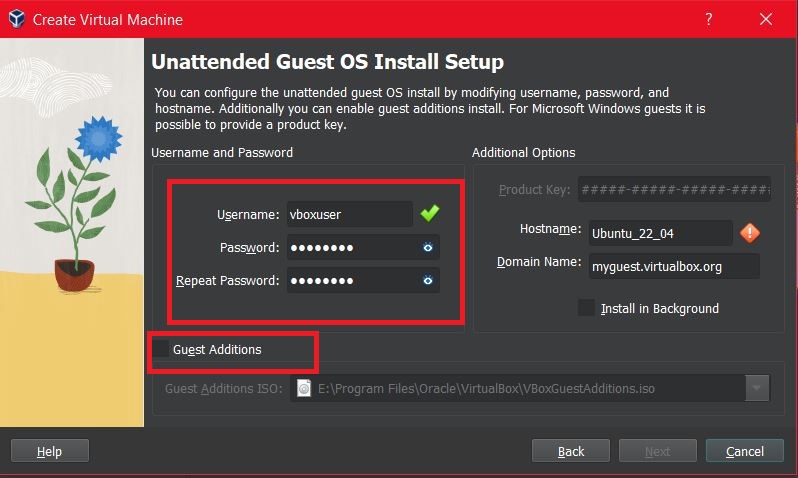
Task: Click the VirtualBox cube icon in title bar
Action: click(17, 19)
